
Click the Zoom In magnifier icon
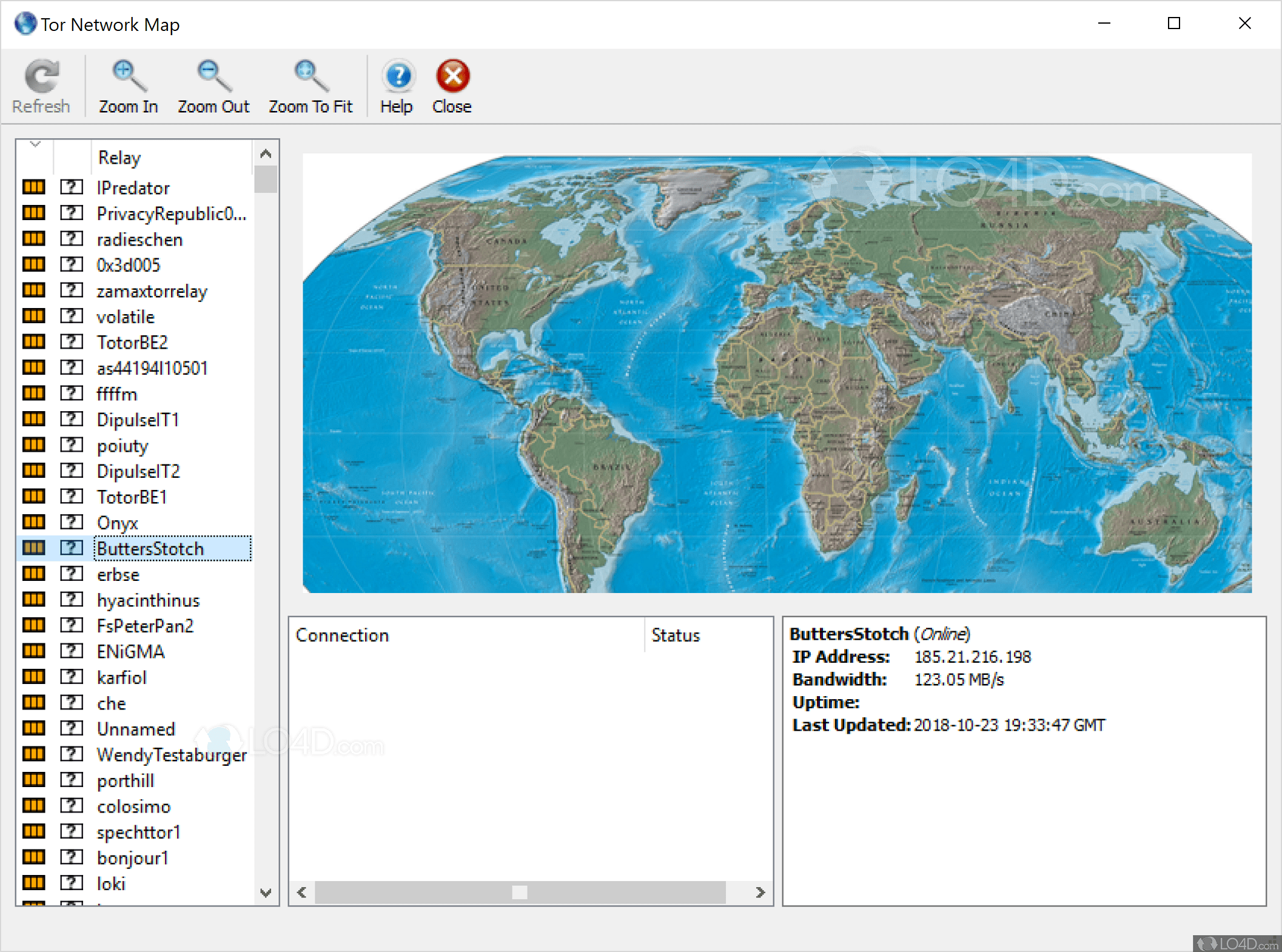[x=128, y=76]
